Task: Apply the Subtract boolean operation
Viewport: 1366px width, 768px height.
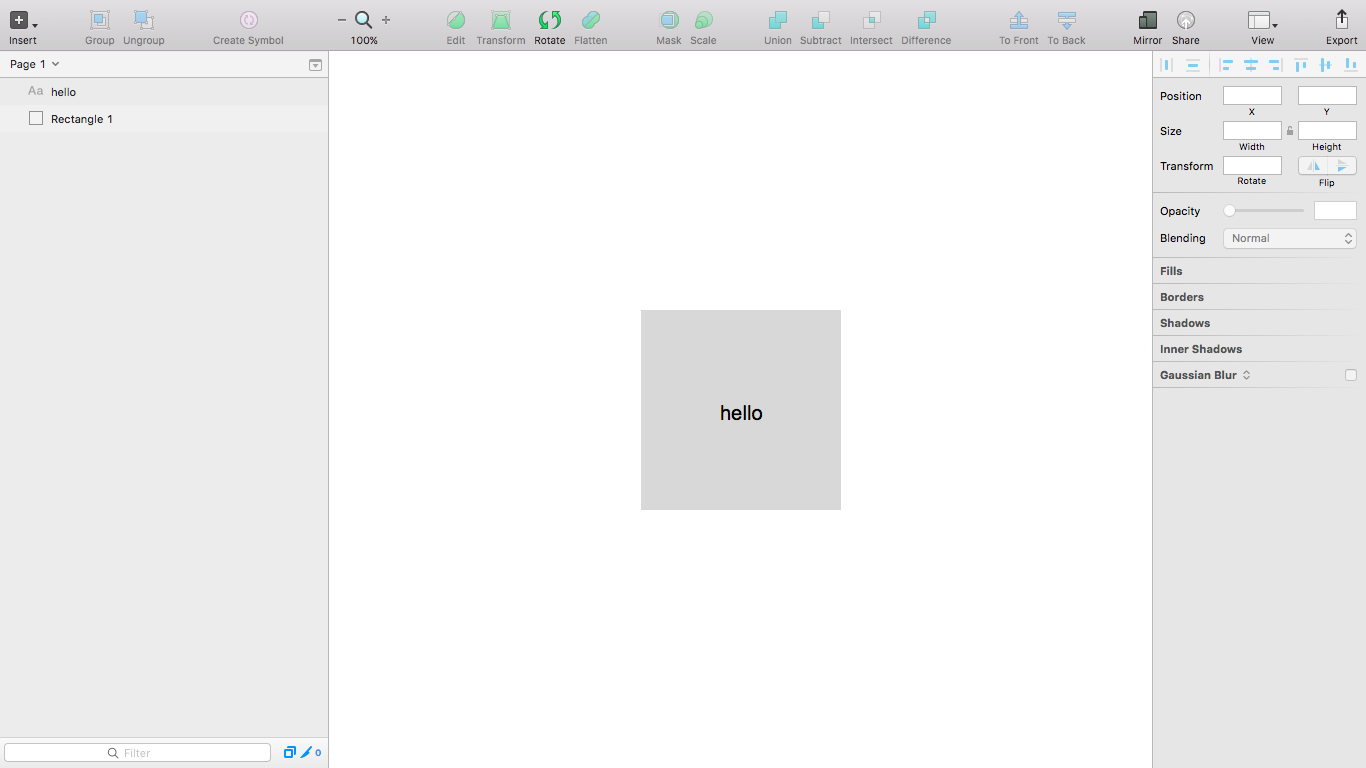Action: pos(821,20)
